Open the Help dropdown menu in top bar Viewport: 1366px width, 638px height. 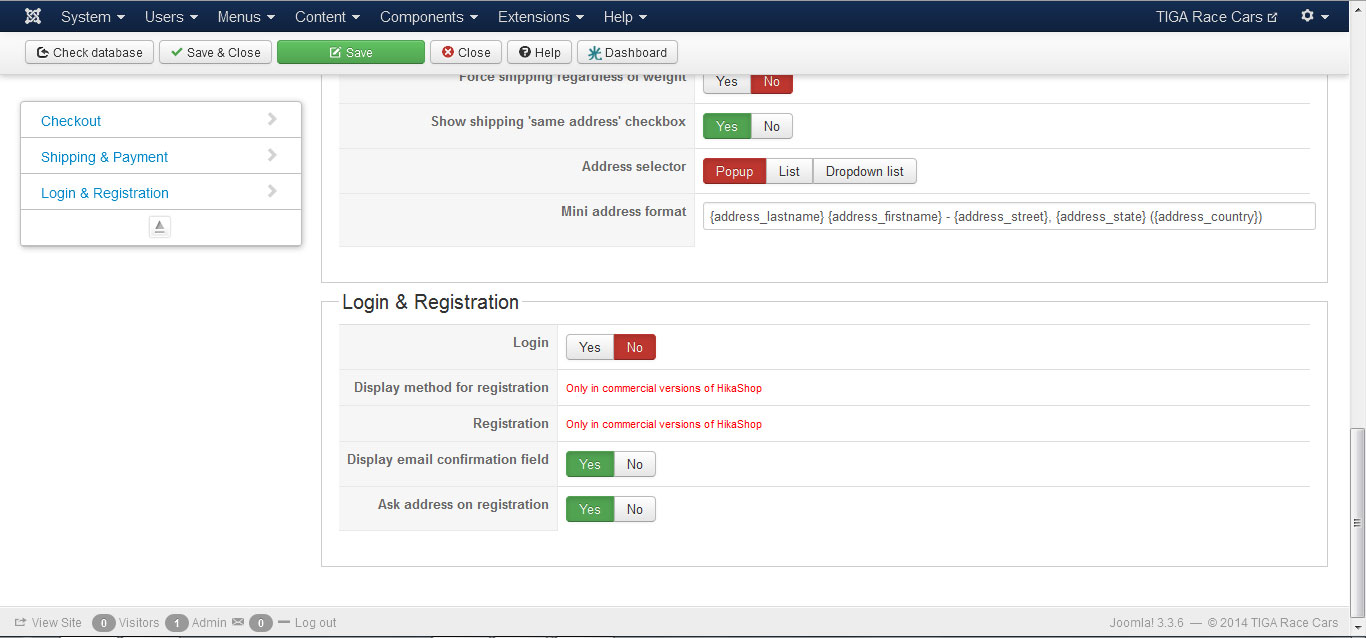(625, 16)
